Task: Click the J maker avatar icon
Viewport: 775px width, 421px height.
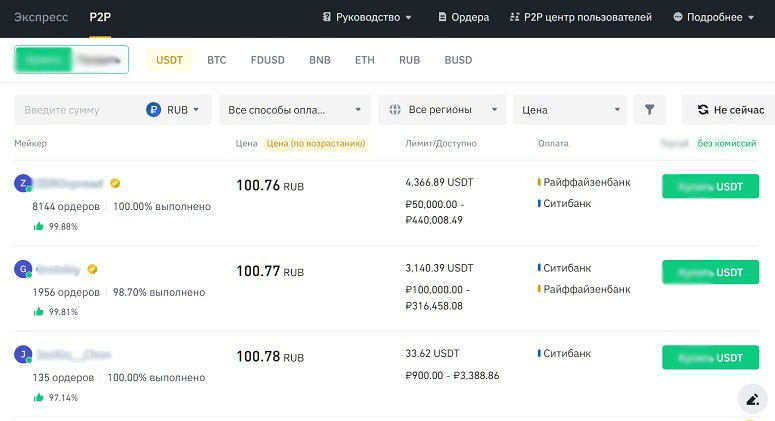Action: pos(22,354)
